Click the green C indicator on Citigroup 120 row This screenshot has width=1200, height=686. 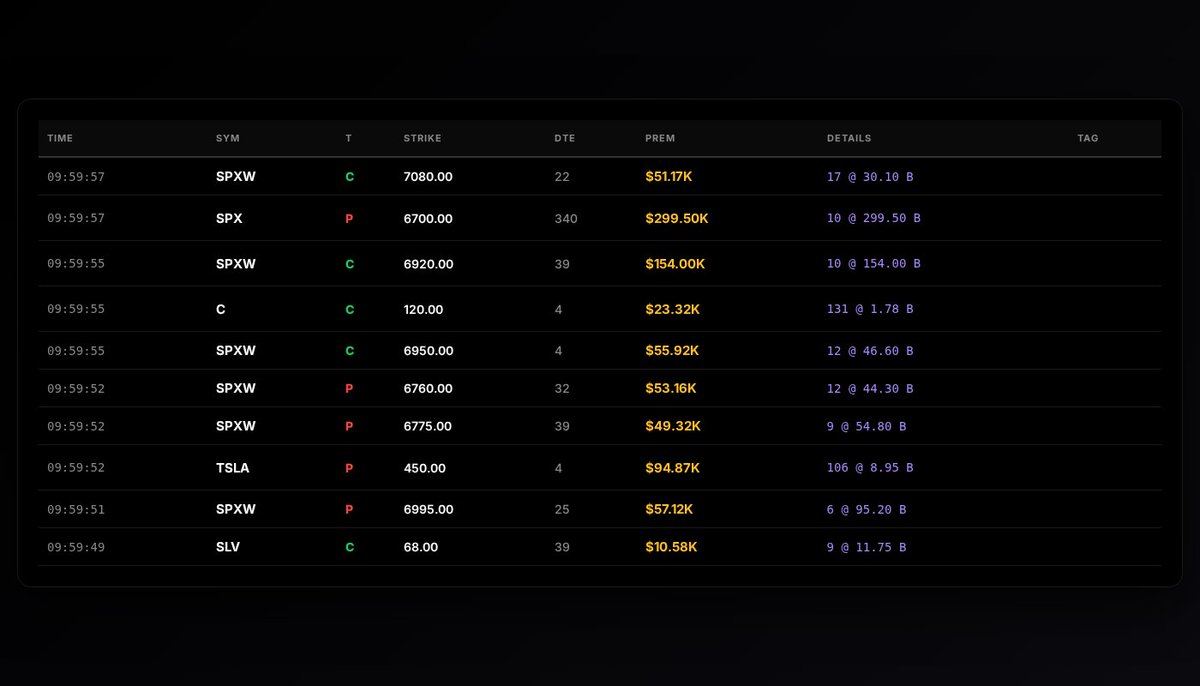(349, 309)
